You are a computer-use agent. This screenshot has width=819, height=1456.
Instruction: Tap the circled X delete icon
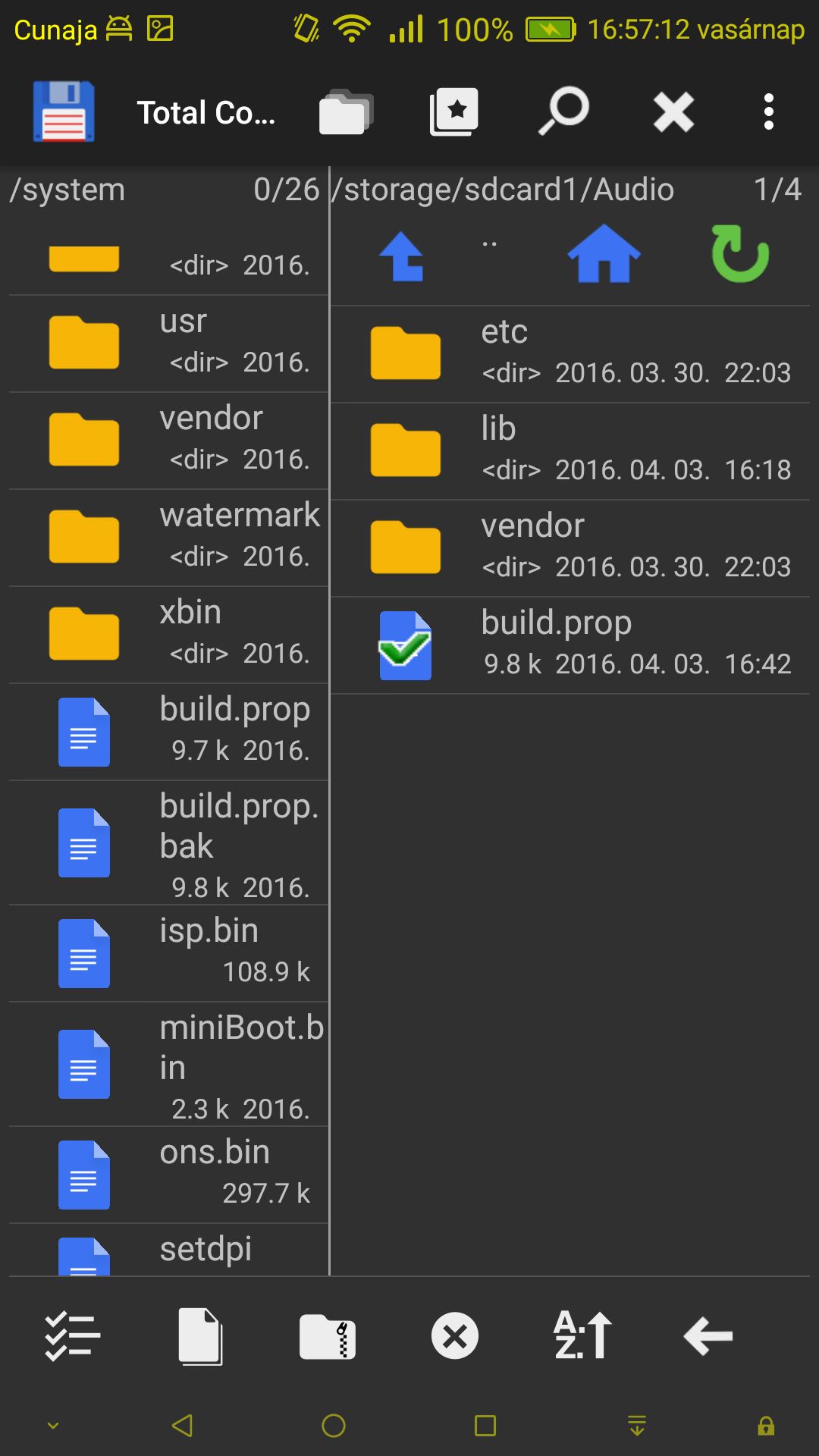coord(455,1336)
